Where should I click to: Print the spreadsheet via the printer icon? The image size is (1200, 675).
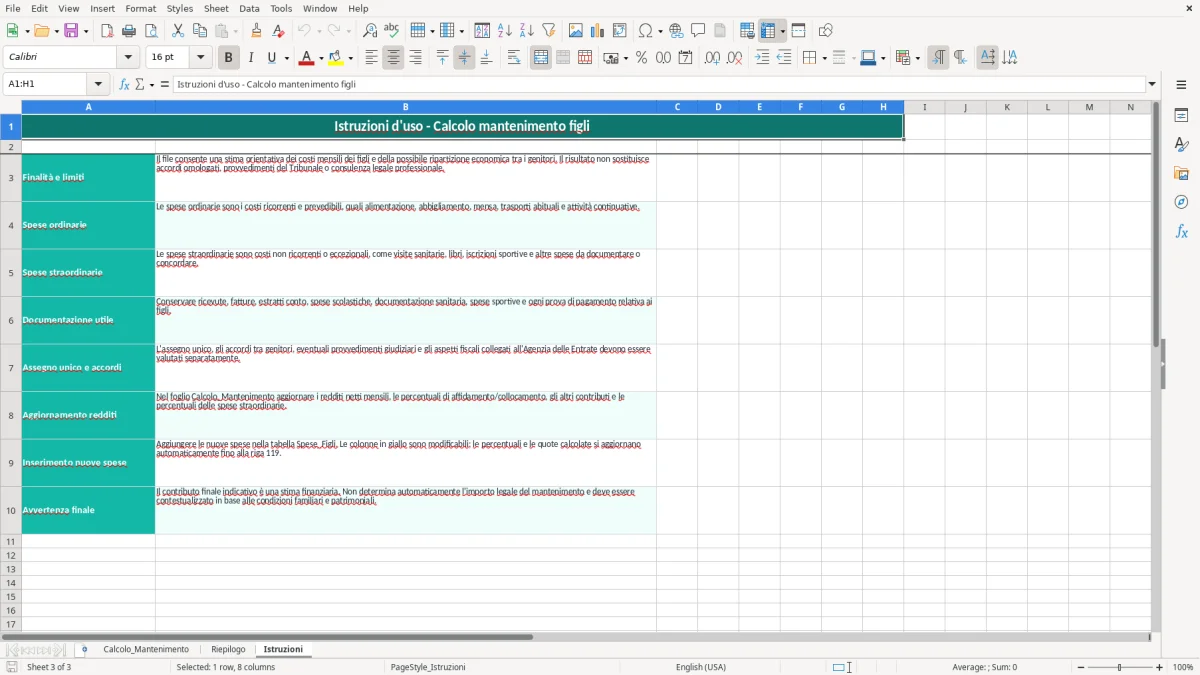tap(129, 31)
